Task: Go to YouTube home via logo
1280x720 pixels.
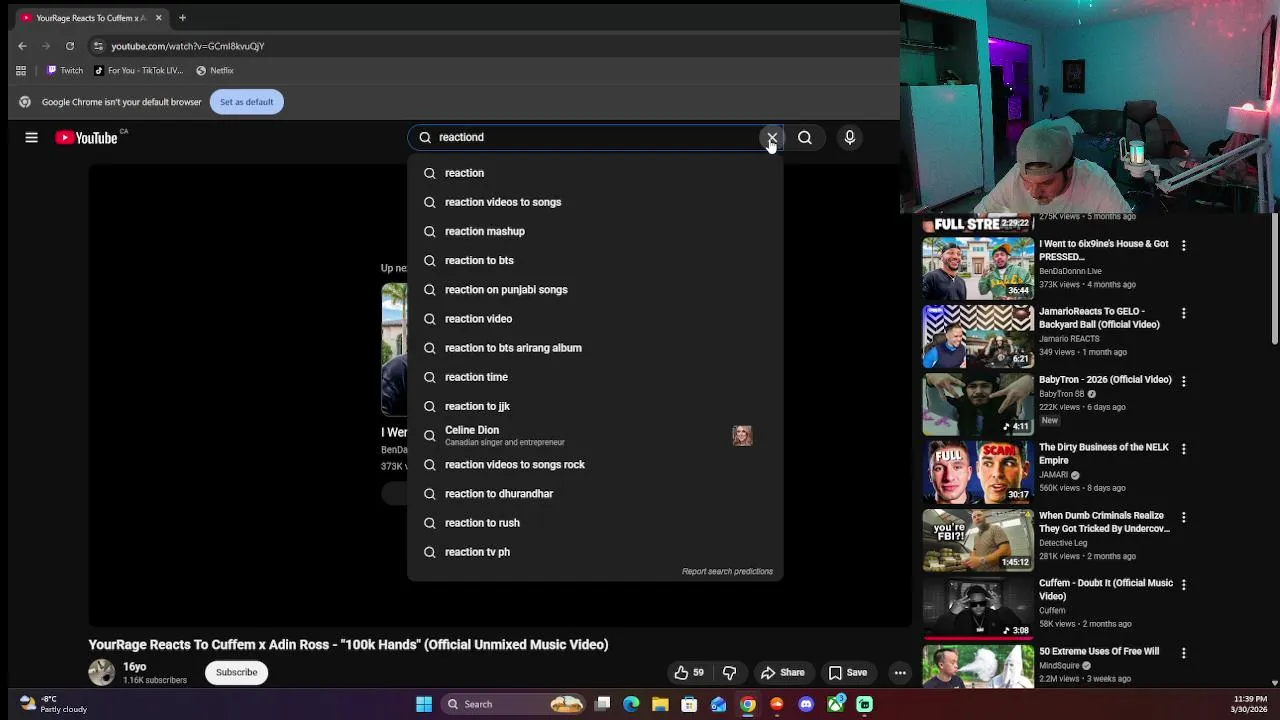Action: pos(87,138)
